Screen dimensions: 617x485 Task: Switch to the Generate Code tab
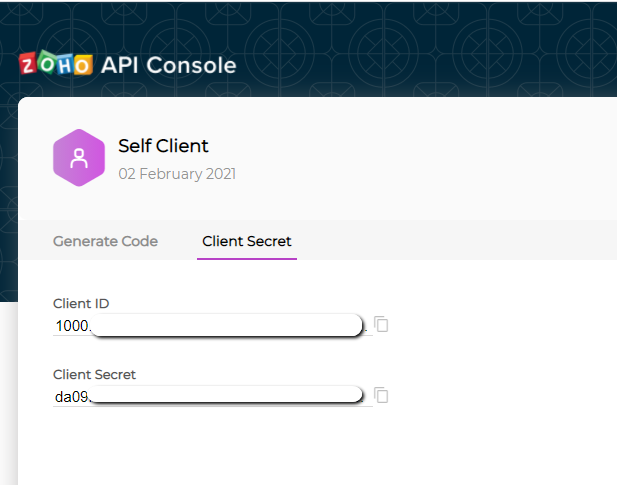(105, 241)
